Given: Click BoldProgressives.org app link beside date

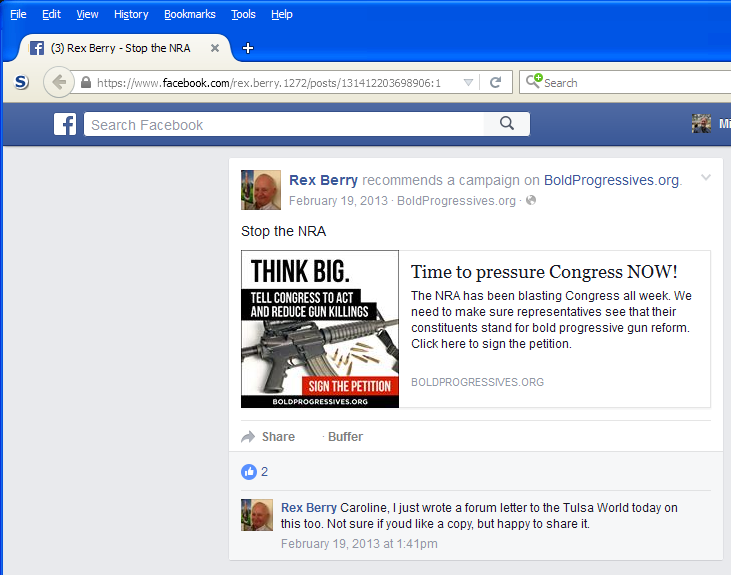Looking at the screenshot, I should tap(456, 201).
